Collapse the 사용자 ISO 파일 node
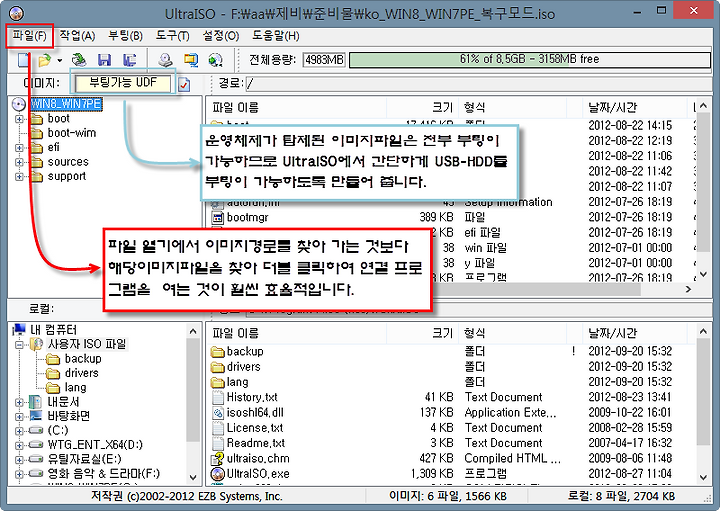The height and width of the screenshot is (511, 720). (x=19, y=344)
